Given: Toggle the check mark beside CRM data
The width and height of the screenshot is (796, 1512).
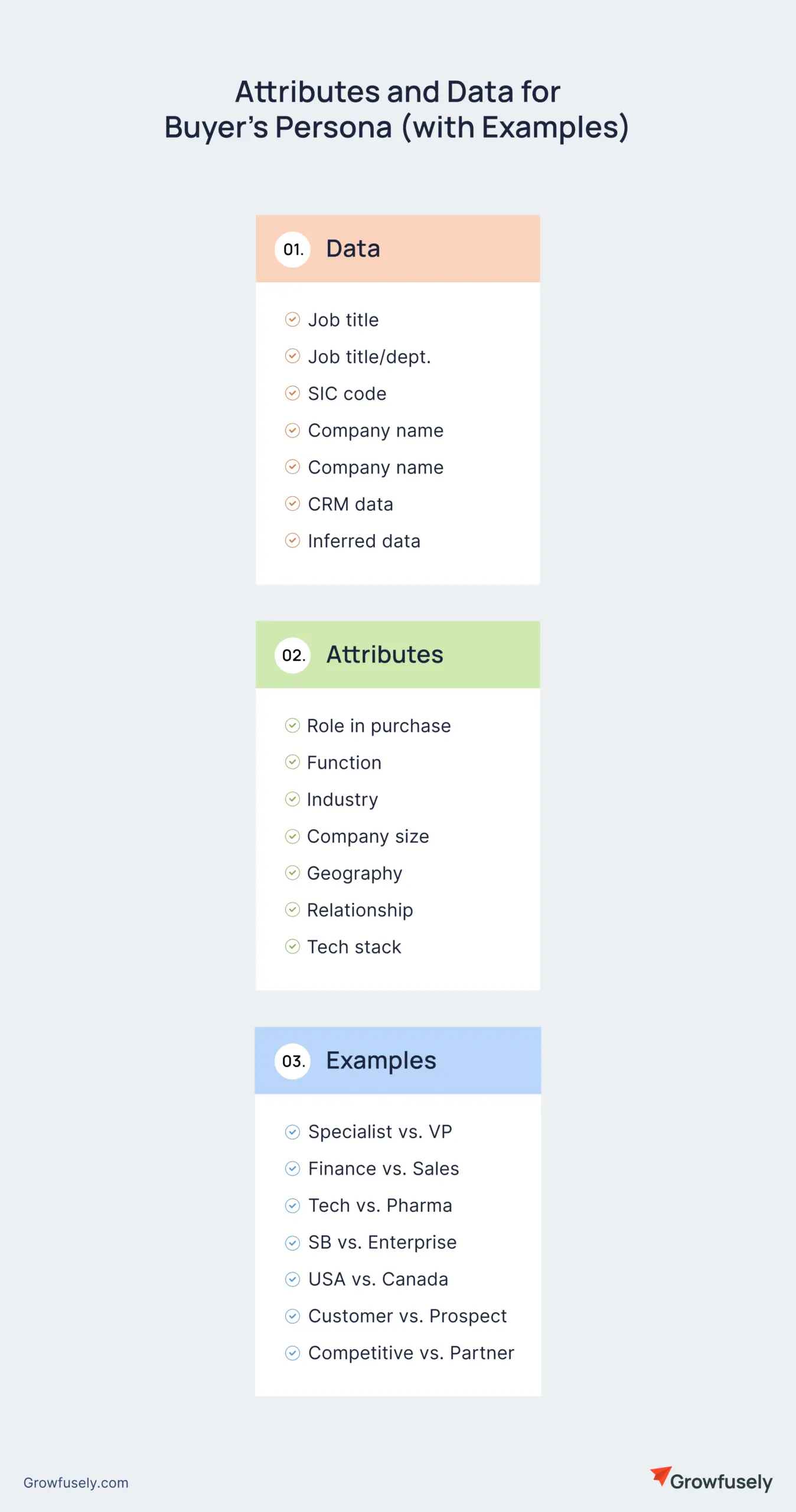Looking at the screenshot, I should [292, 504].
